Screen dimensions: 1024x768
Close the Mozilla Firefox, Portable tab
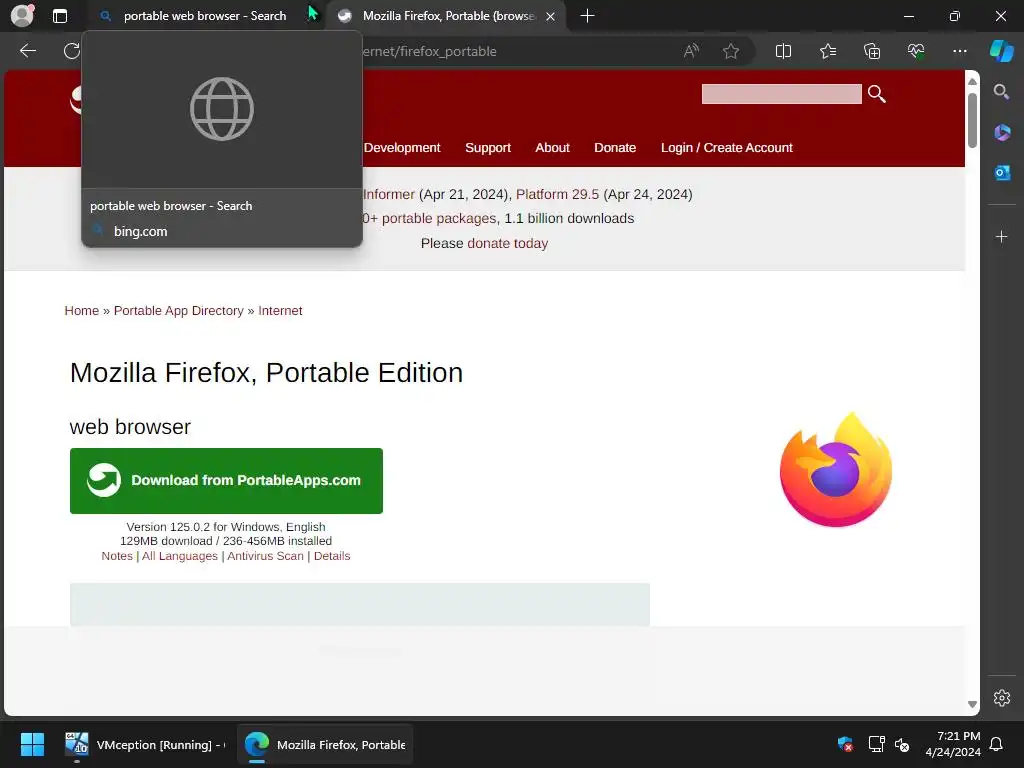point(551,16)
